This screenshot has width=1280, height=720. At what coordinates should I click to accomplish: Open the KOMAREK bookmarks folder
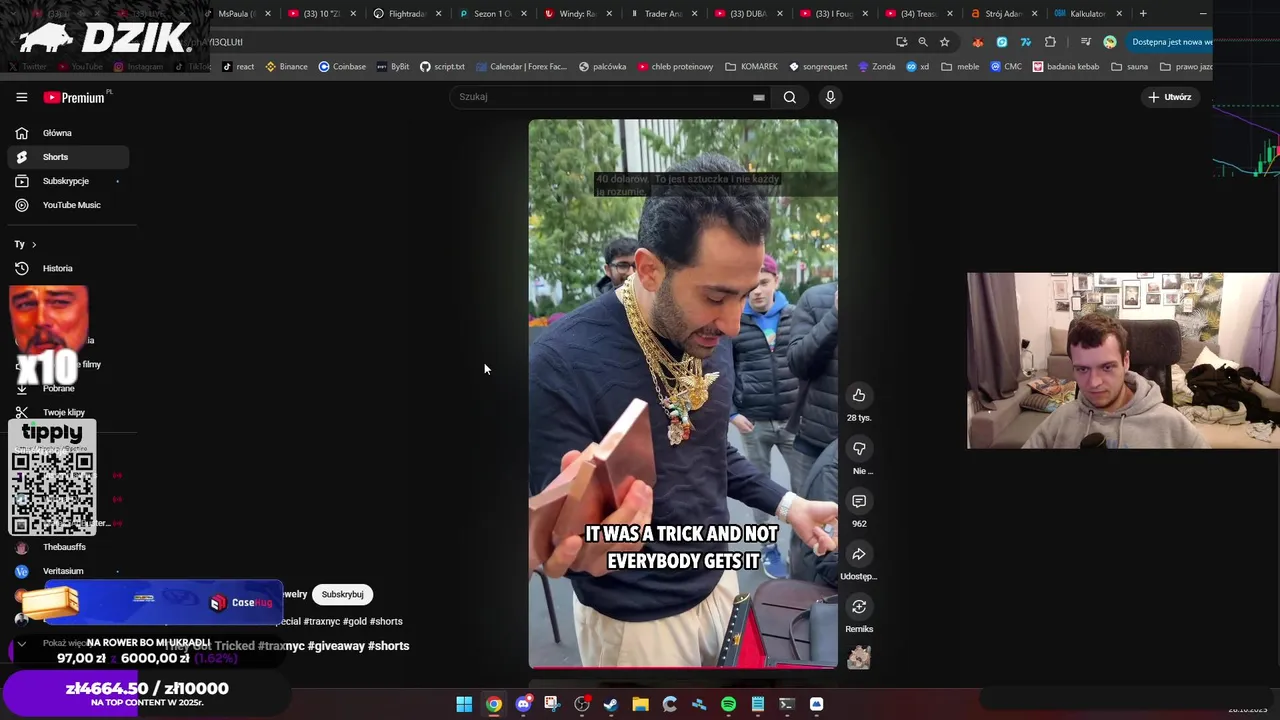click(x=751, y=67)
